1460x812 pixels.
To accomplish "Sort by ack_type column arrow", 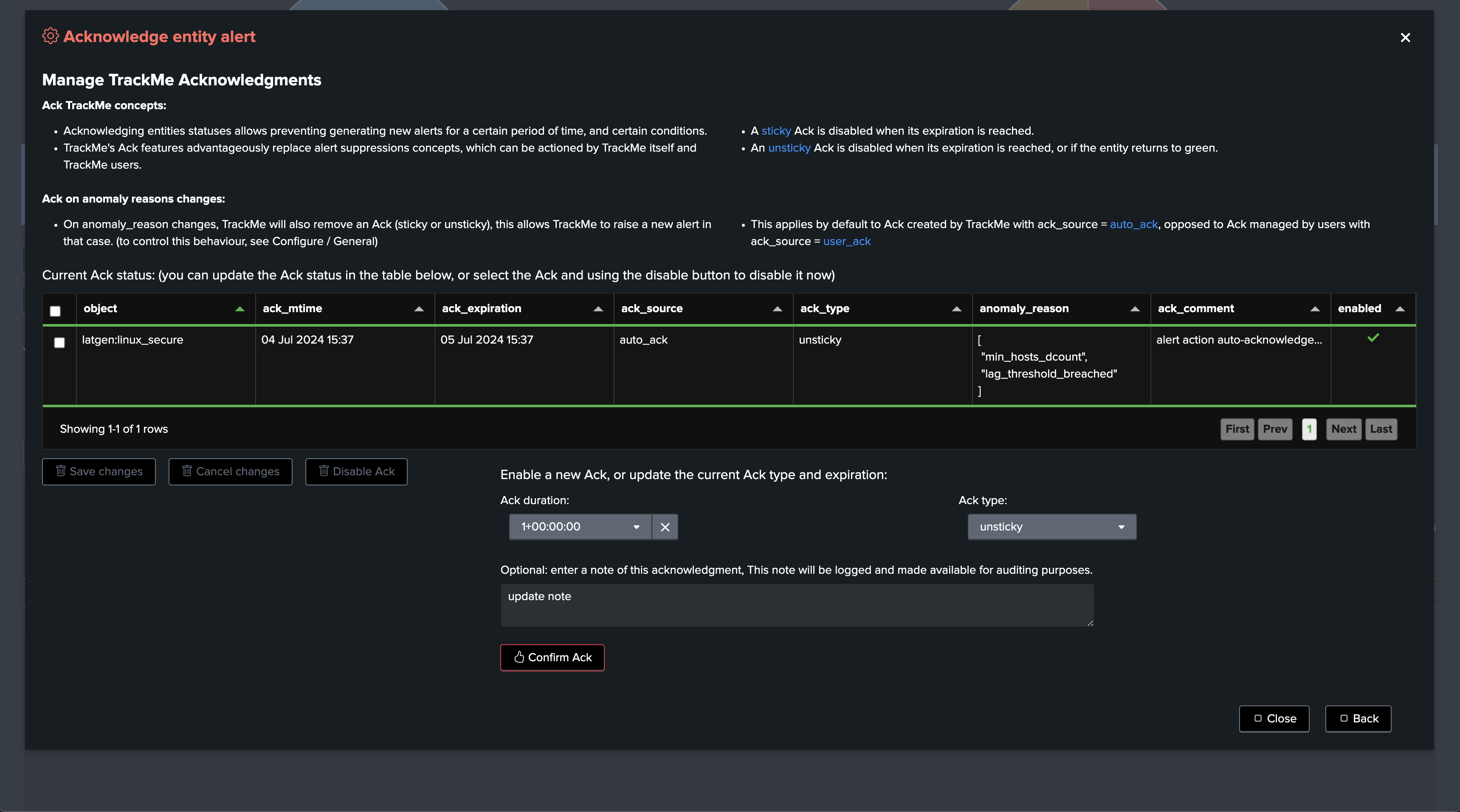I will 956,309.
